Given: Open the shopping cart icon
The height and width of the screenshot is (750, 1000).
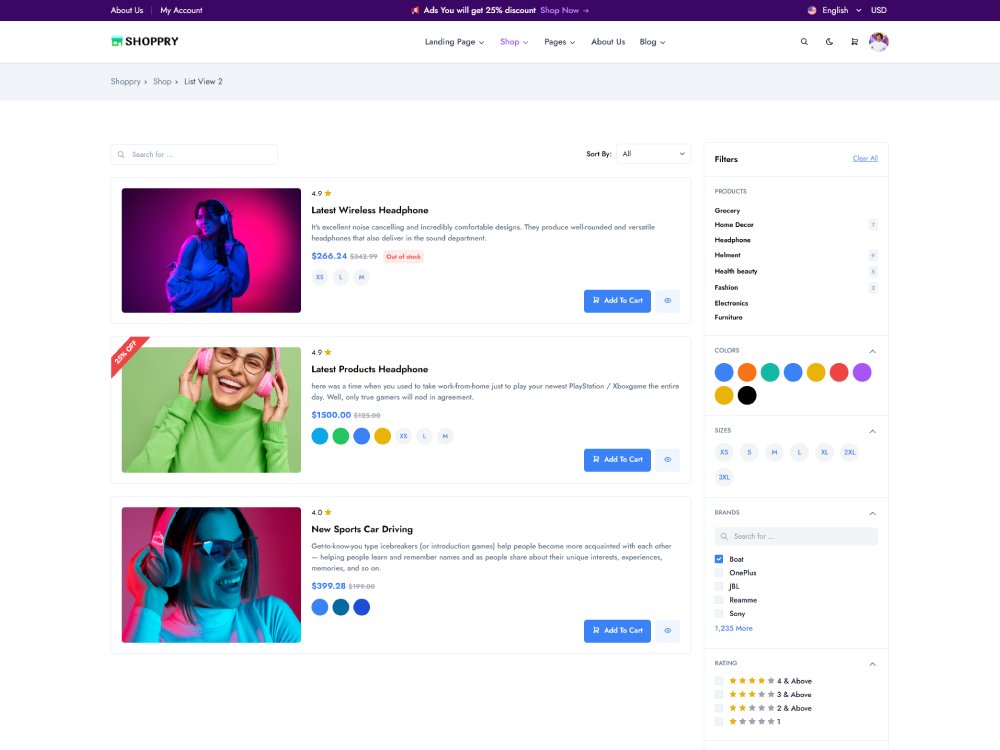Looking at the screenshot, I should (x=854, y=42).
